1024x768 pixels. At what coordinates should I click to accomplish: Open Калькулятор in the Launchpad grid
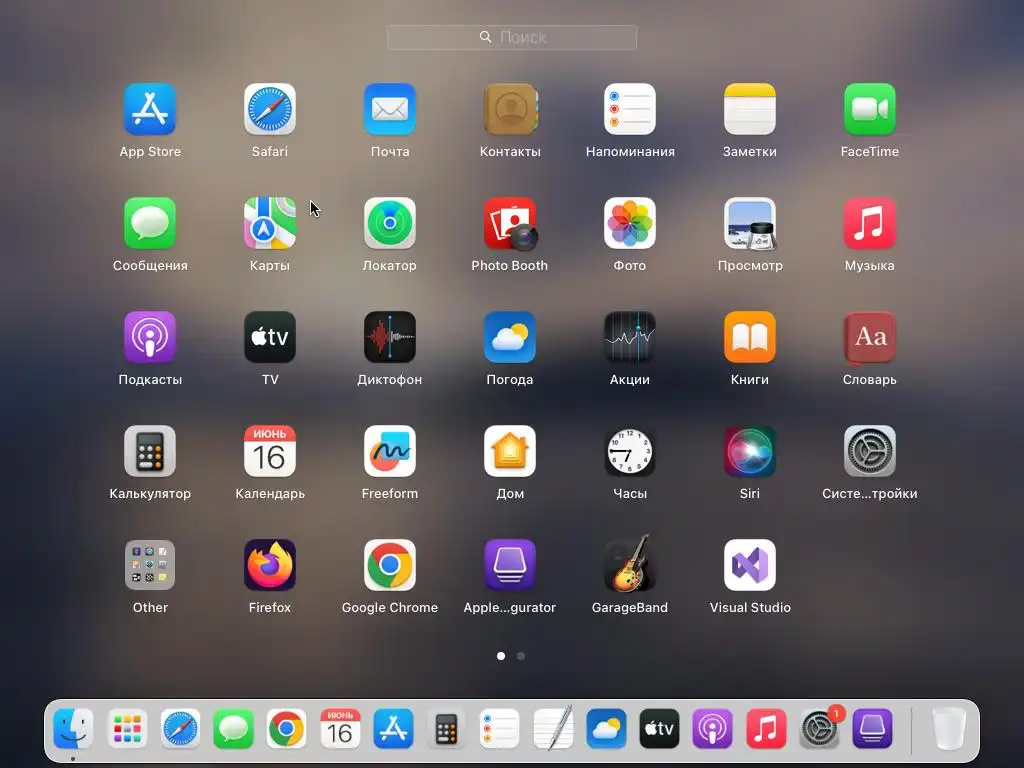[150, 451]
